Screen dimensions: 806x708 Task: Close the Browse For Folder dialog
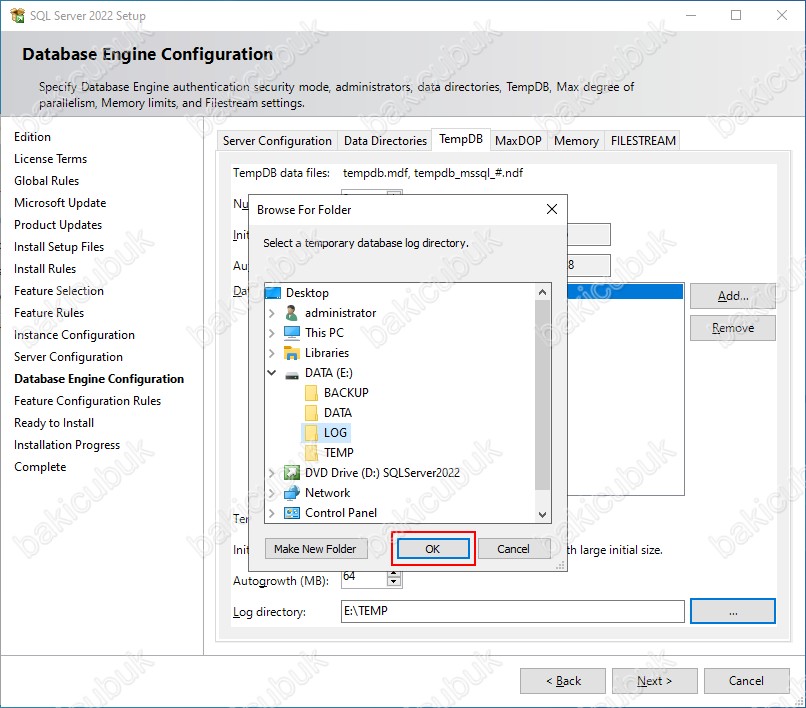pos(552,209)
